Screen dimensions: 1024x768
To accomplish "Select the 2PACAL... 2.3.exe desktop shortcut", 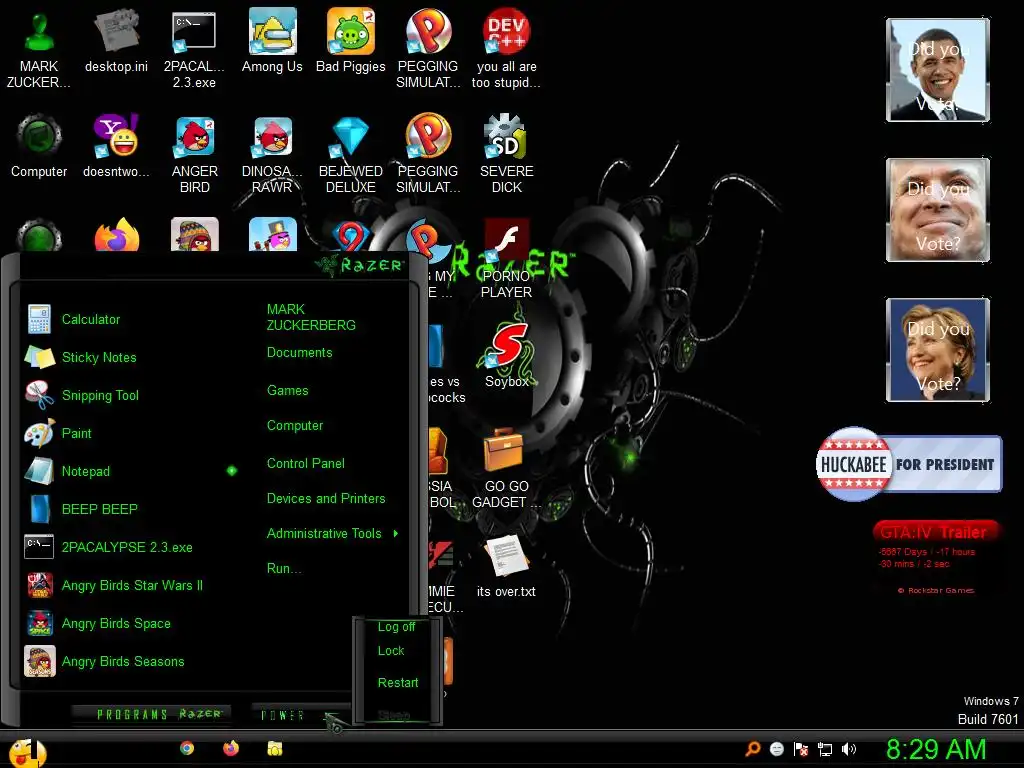I will point(194,49).
